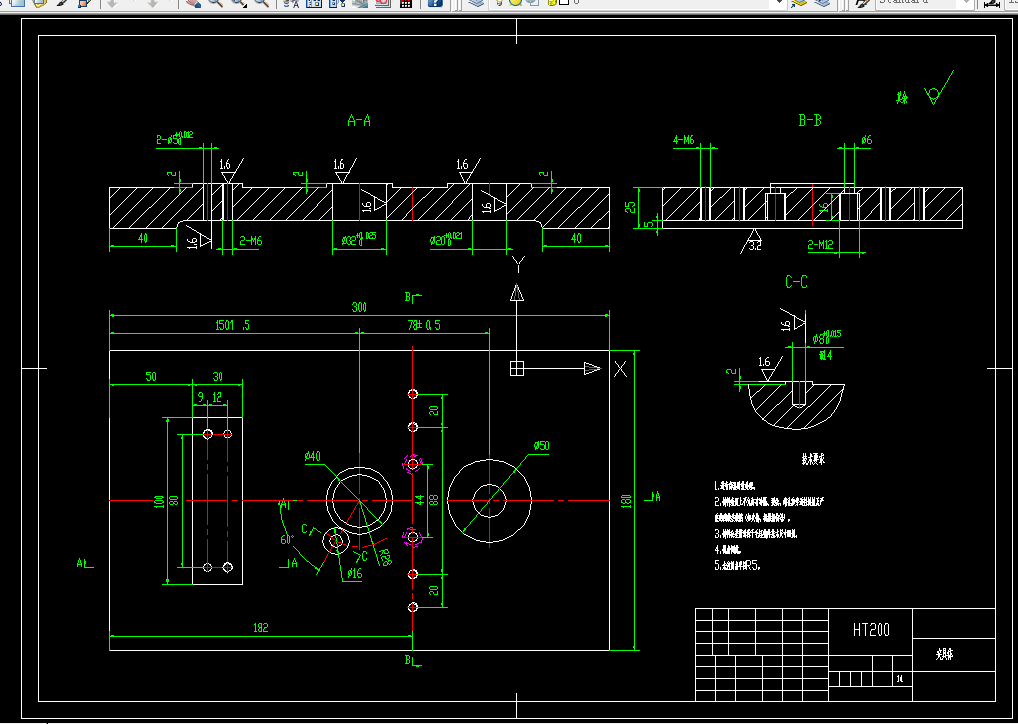This screenshot has height=724, width=1018.
Task: Click the ø6 hole callout
Action: [867, 140]
